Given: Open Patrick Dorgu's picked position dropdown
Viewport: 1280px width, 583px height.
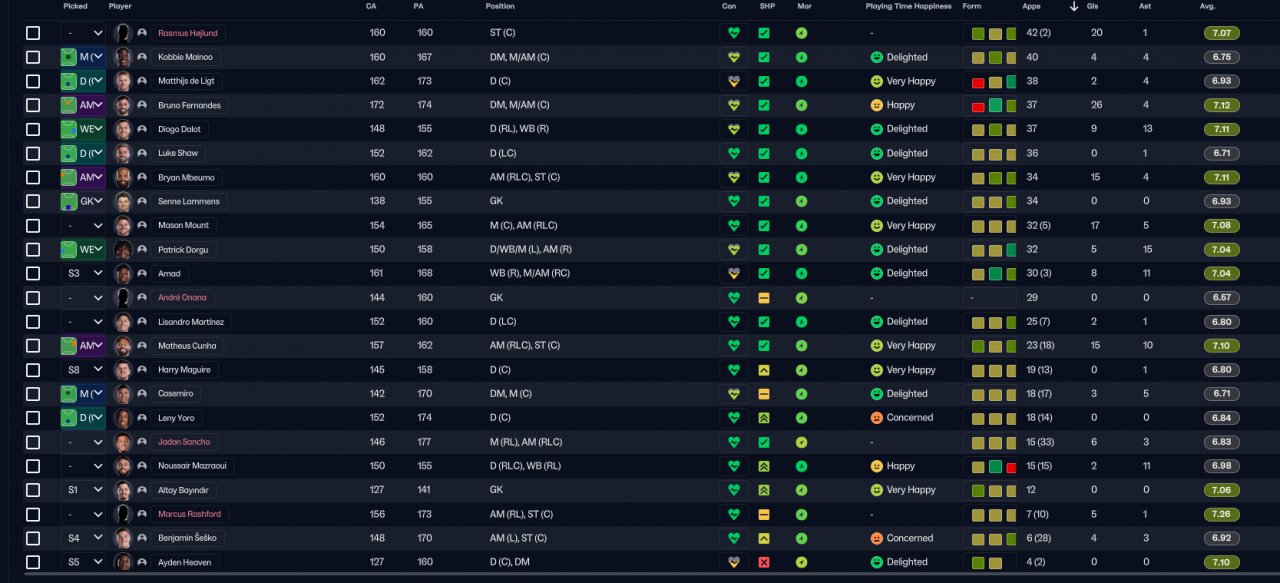Looking at the screenshot, I should pyautogui.click(x=82, y=249).
